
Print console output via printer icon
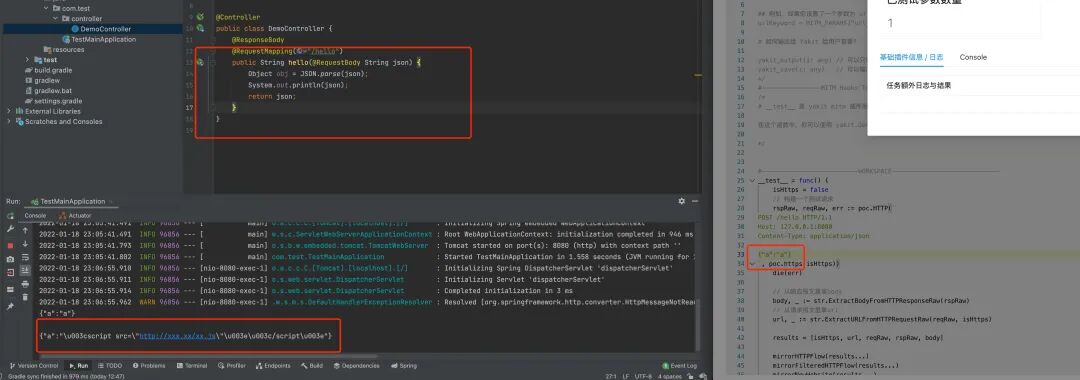25,283
